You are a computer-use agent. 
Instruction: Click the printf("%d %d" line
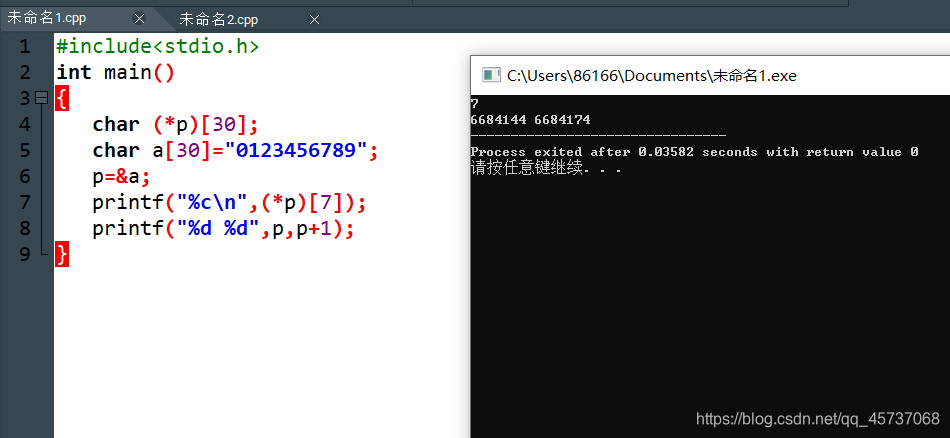click(x=223, y=228)
